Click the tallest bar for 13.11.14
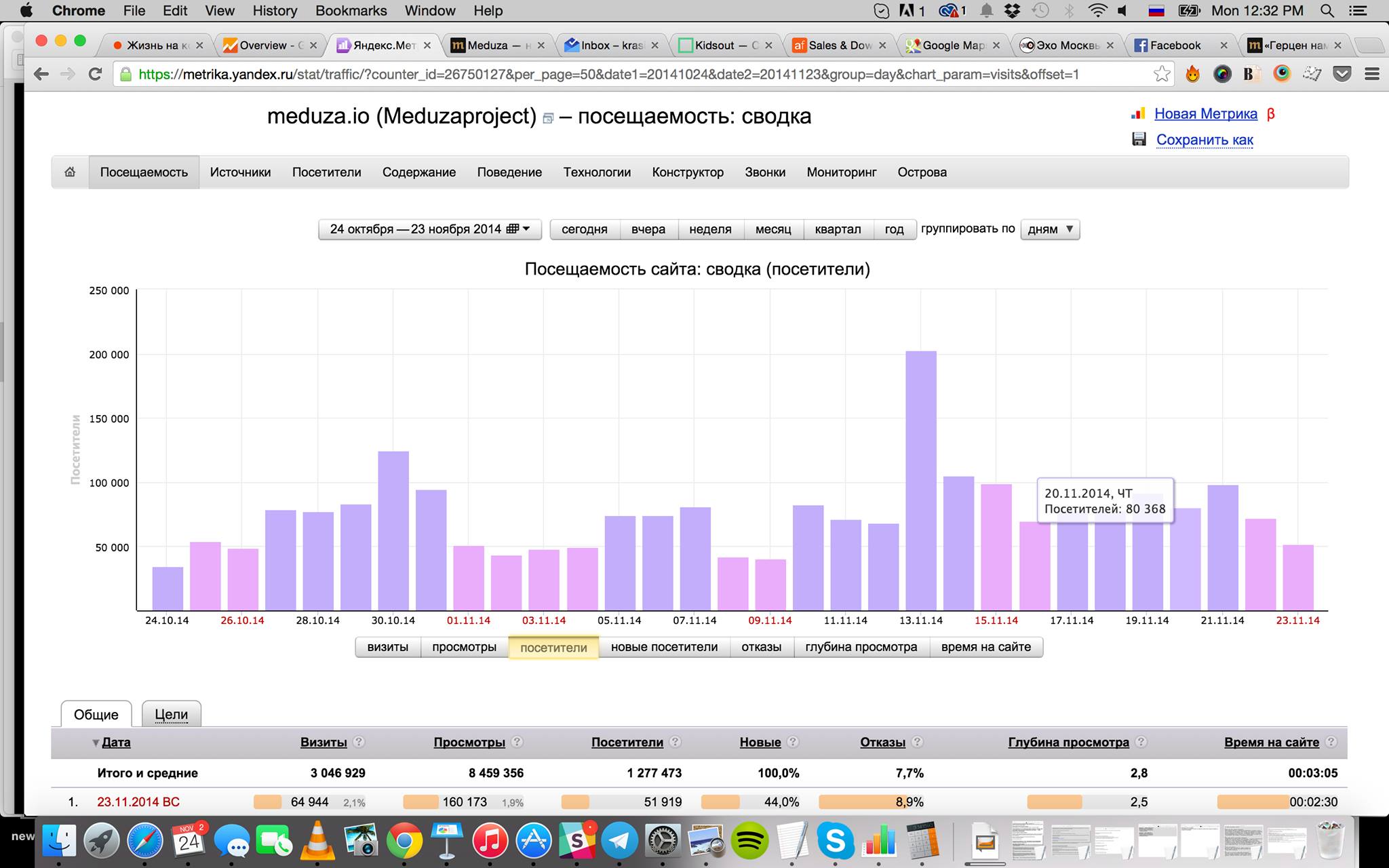This screenshot has width=1389, height=868. (920, 480)
